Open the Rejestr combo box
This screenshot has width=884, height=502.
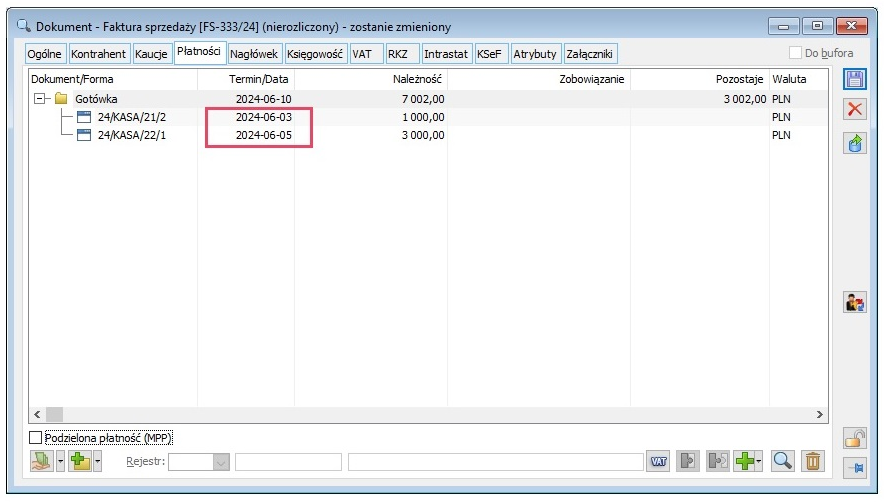[x=199, y=462]
